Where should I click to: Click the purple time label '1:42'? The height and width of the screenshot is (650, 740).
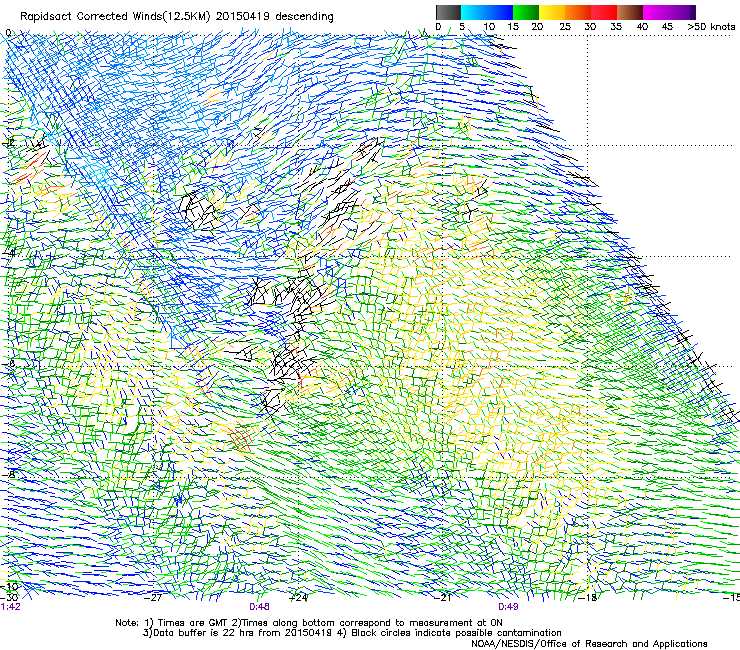(x=10, y=607)
